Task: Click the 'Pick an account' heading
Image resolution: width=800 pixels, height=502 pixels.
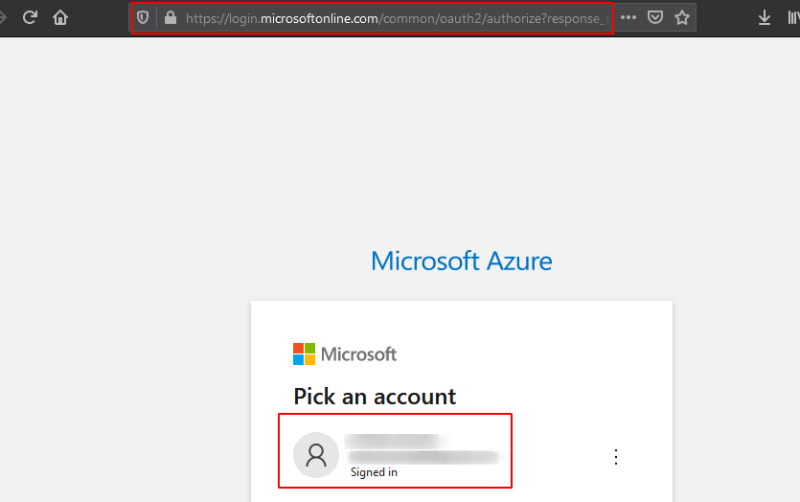Action: pos(374,396)
